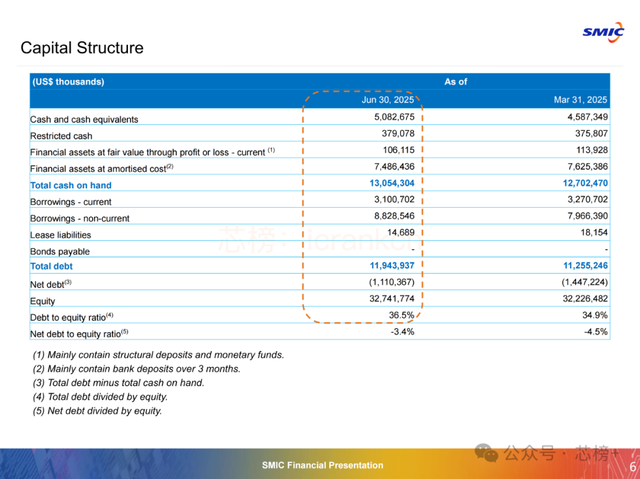This screenshot has height=479, width=640.
Task: Click the Debt to equity ratio label
Action: 71,317
